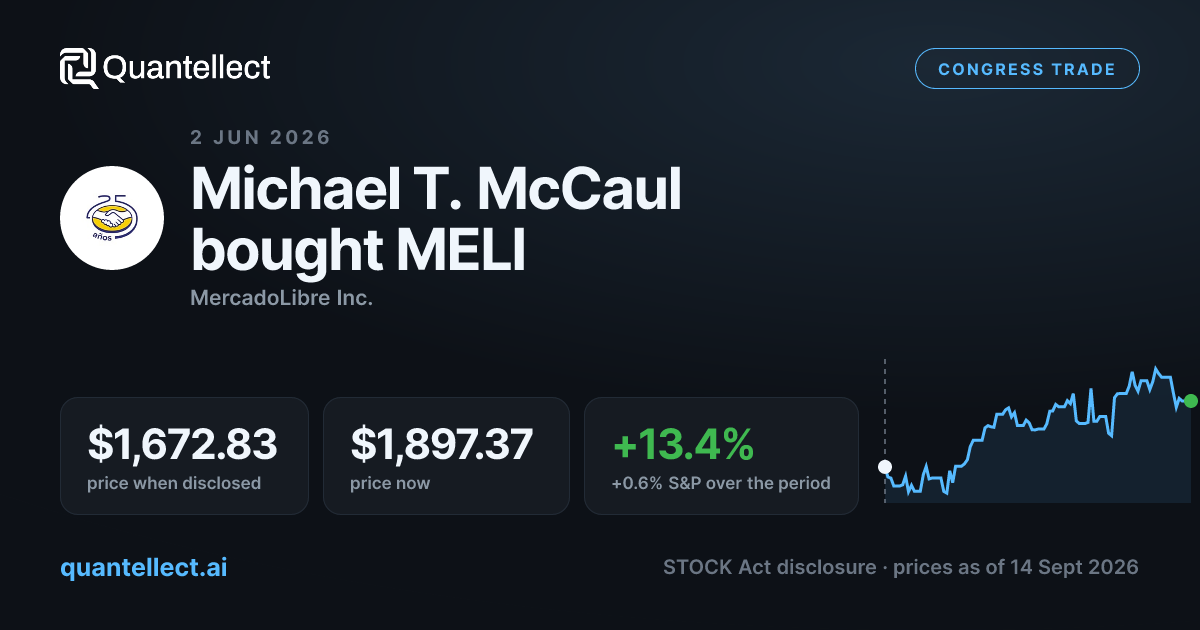Viewport: 1200px width, 630px height.
Task: Click the Michael T. McCaul headline
Action: click(436, 187)
